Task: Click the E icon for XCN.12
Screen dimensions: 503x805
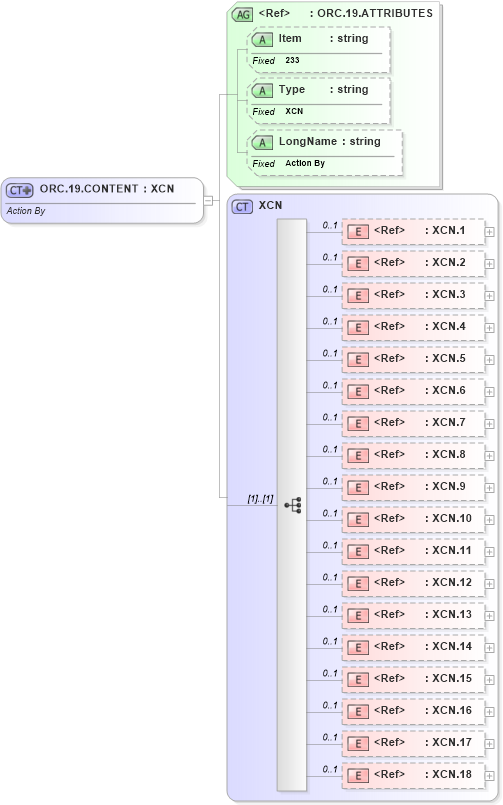Action: tap(358, 583)
